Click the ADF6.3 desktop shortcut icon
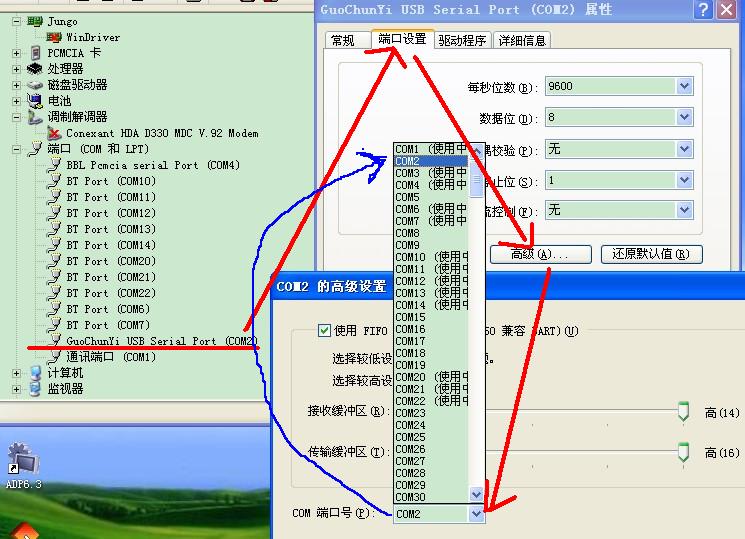This screenshot has width=745, height=539. 22,461
